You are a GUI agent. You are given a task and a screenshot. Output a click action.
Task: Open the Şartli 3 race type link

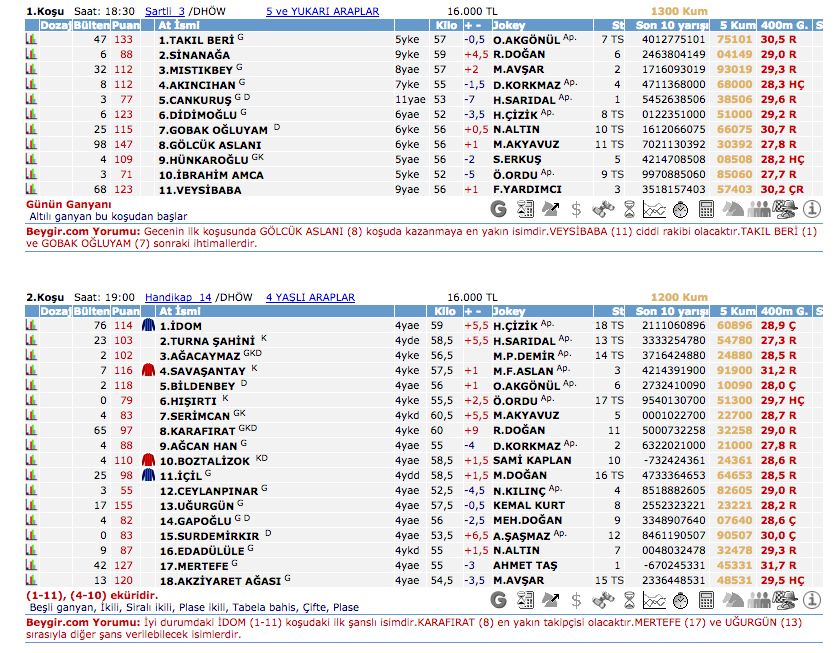click(165, 11)
